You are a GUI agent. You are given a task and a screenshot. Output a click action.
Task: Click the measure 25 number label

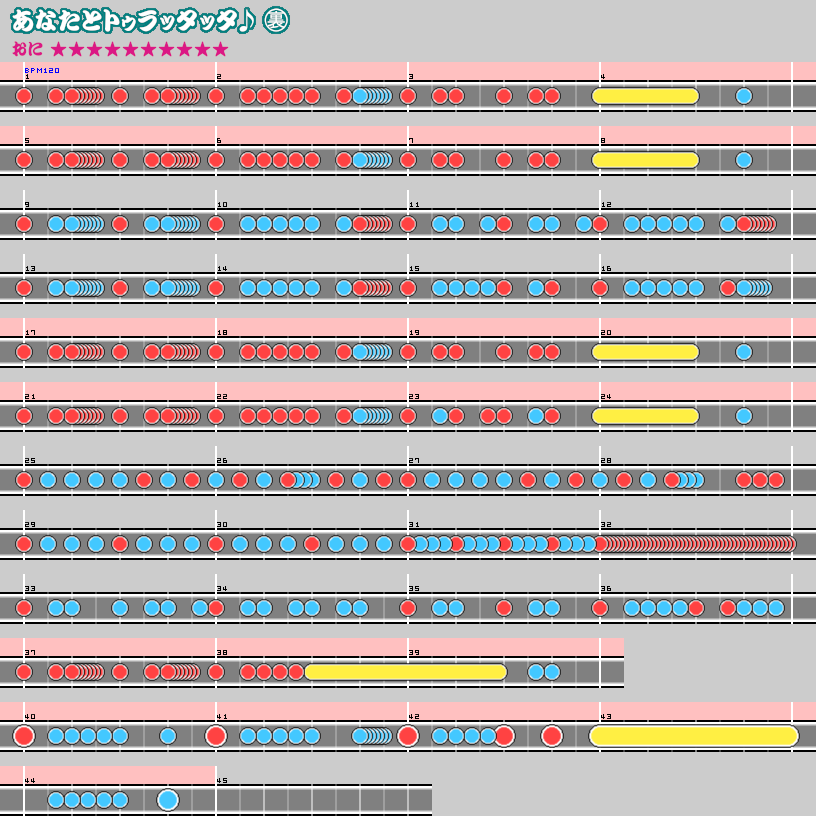point(30,461)
